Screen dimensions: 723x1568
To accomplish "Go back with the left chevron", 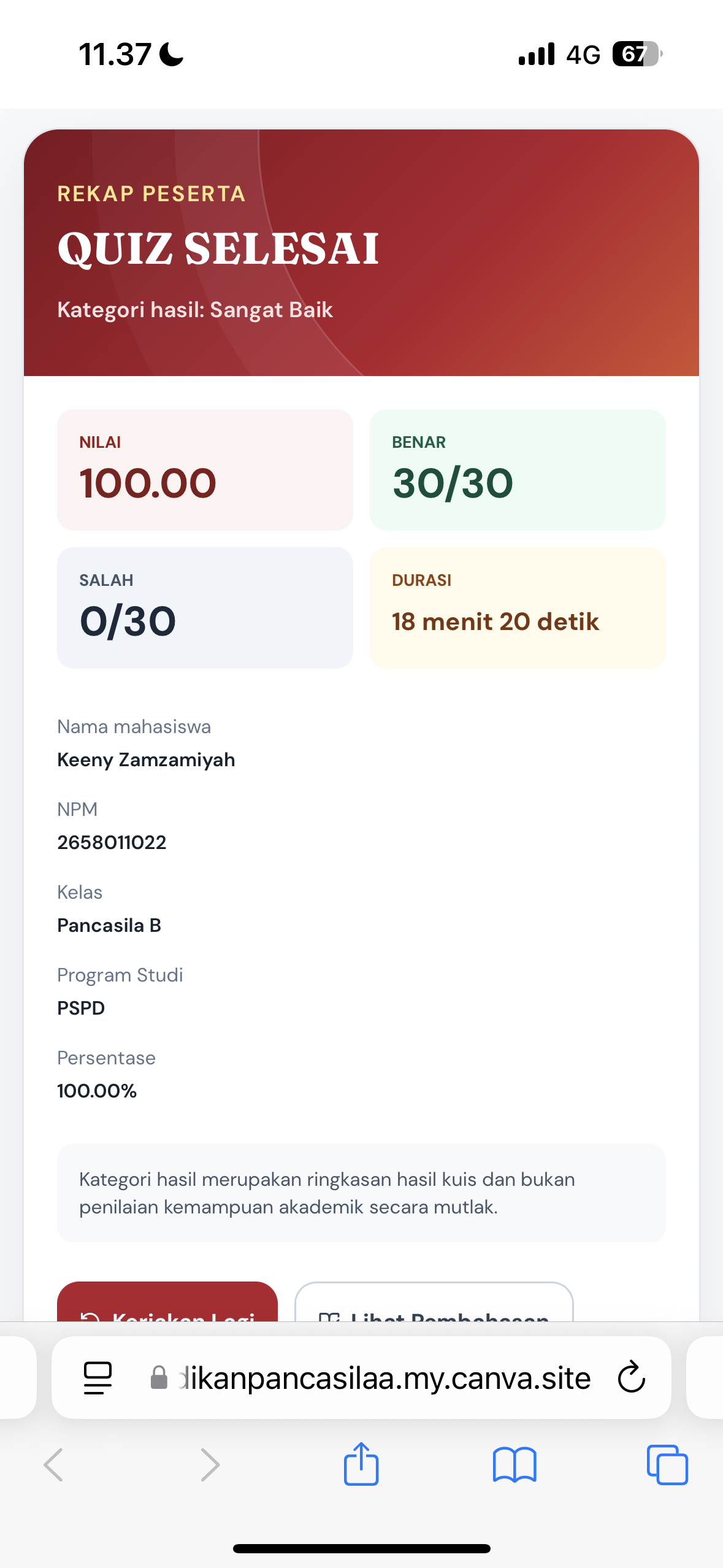I will point(53,1465).
